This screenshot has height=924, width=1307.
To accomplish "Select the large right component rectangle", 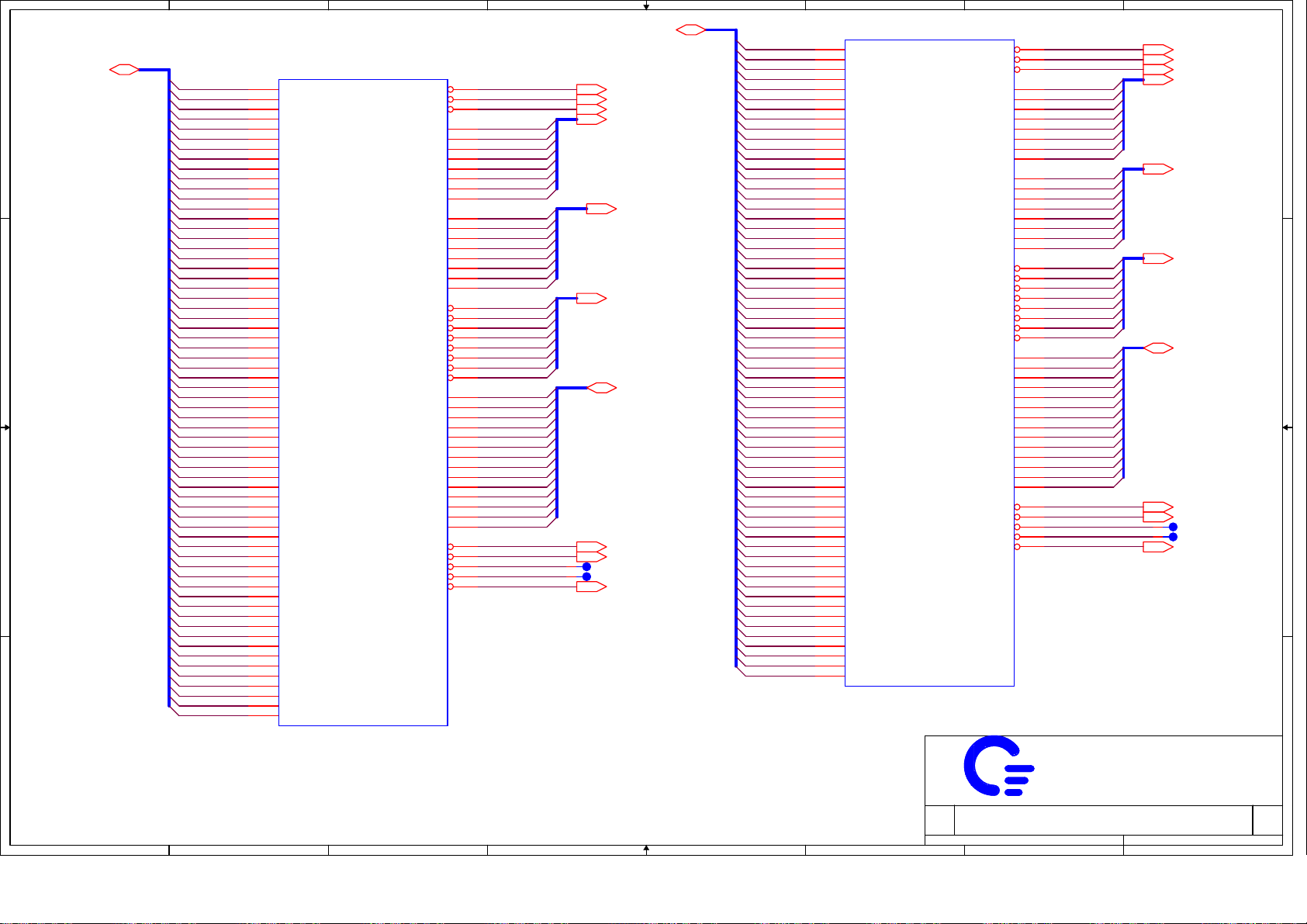I will (929, 362).
